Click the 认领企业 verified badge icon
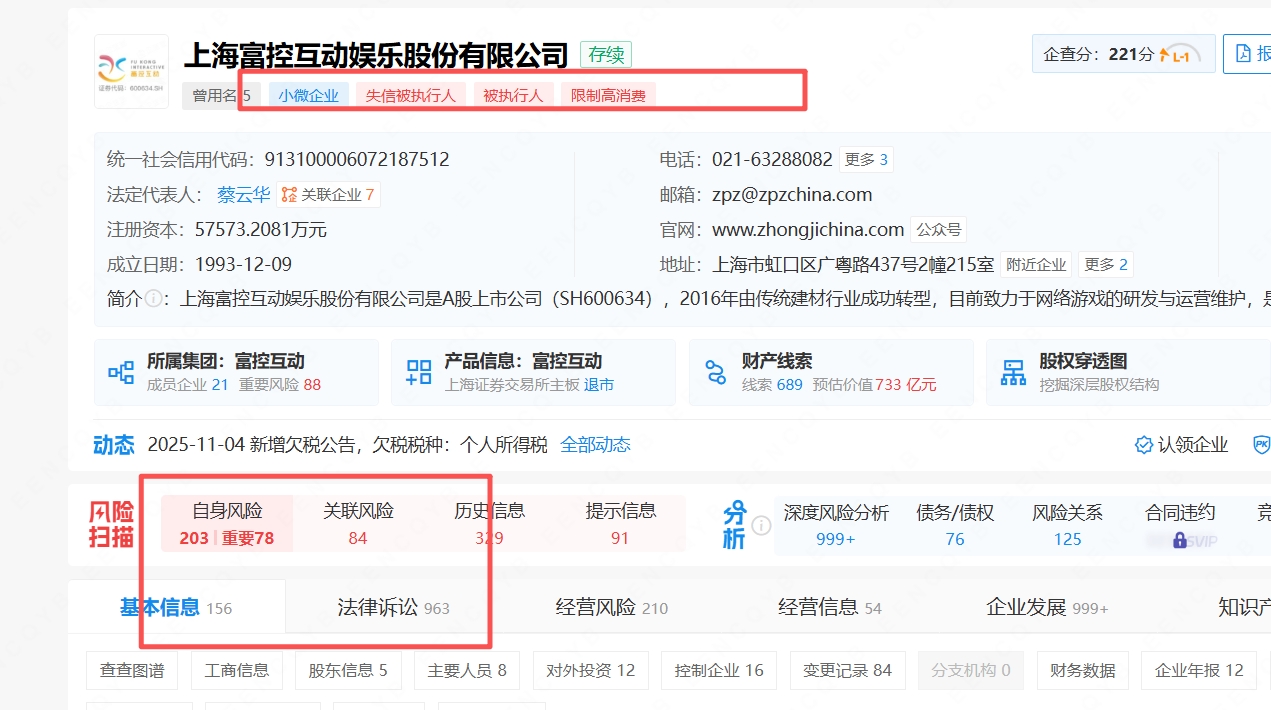The height and width of the screenshot is (710, 1271). click(1144, 445)
